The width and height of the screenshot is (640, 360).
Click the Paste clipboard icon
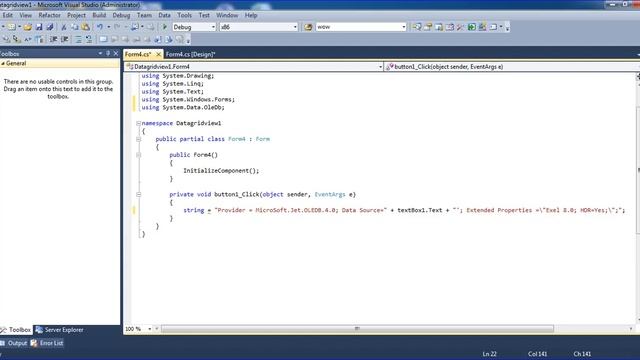86,27
